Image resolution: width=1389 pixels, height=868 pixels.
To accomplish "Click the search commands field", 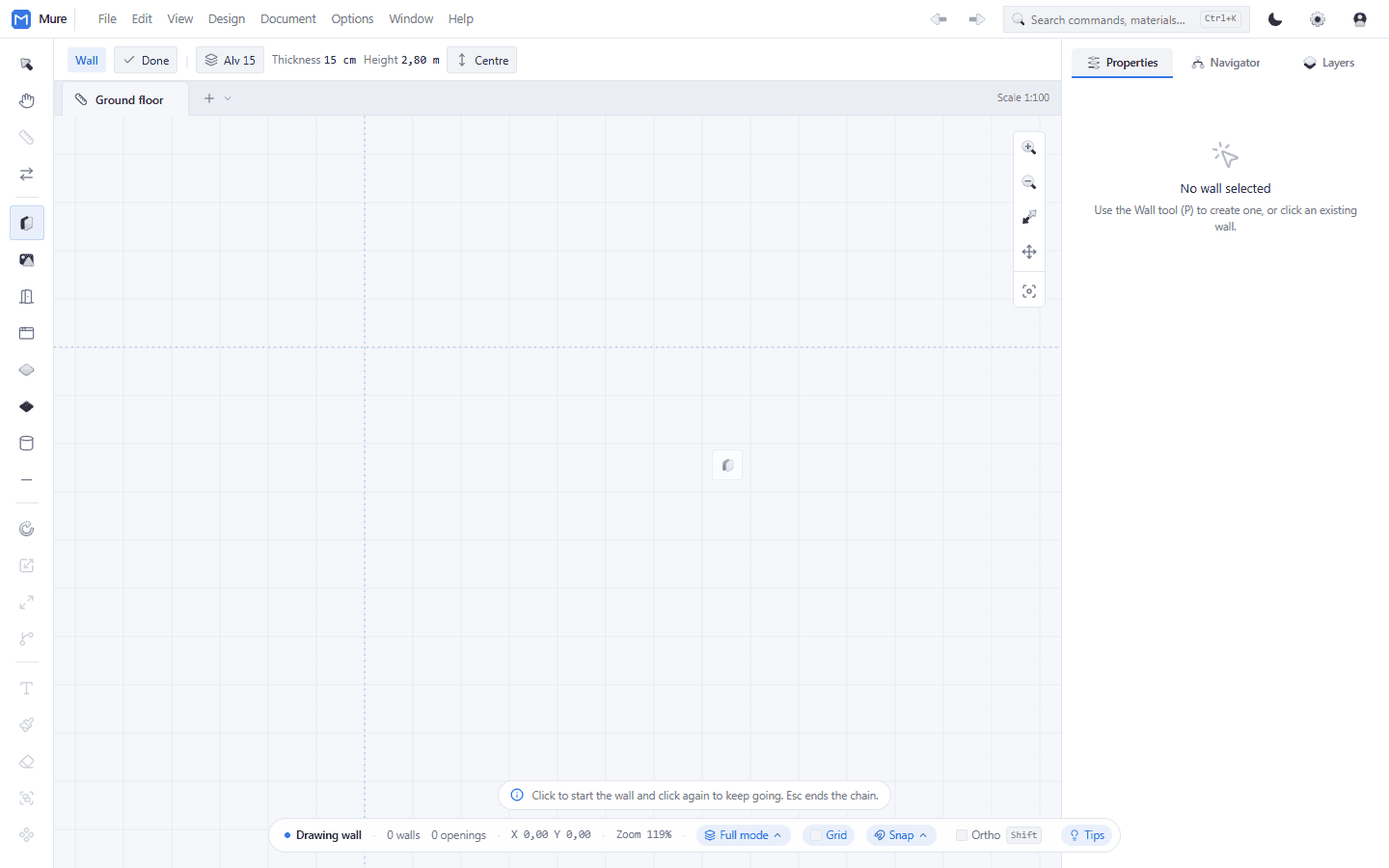I will 1126,19.
